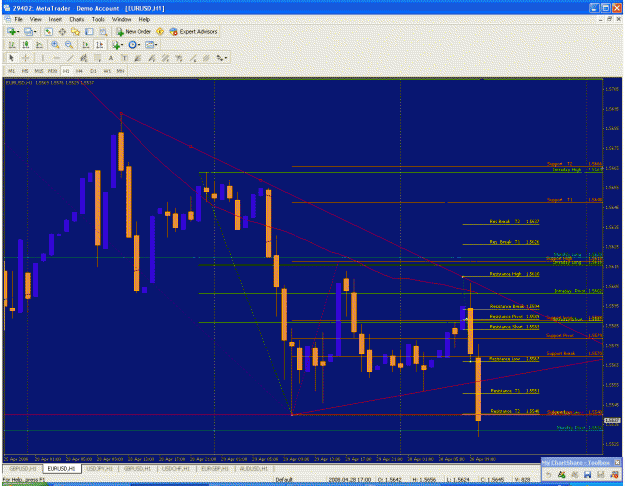
Task: Open the Market Watch window icon
Action: (48, 31)
